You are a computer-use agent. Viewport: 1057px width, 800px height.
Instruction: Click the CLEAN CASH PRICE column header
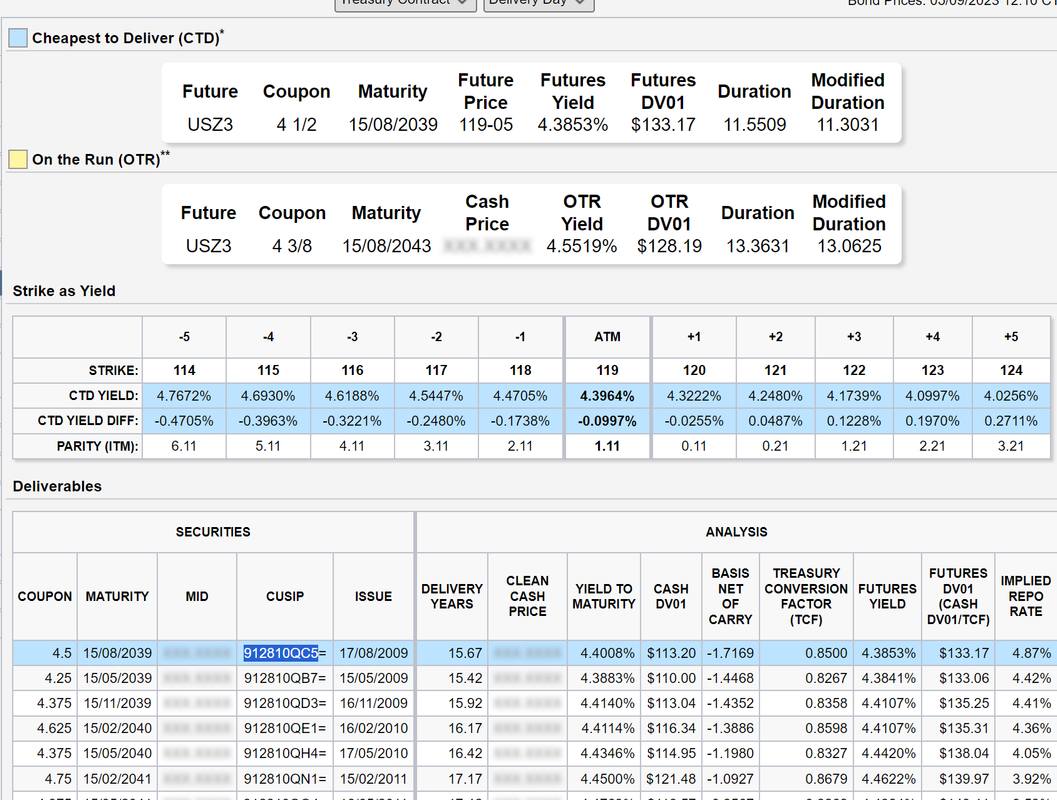(527, 596)
